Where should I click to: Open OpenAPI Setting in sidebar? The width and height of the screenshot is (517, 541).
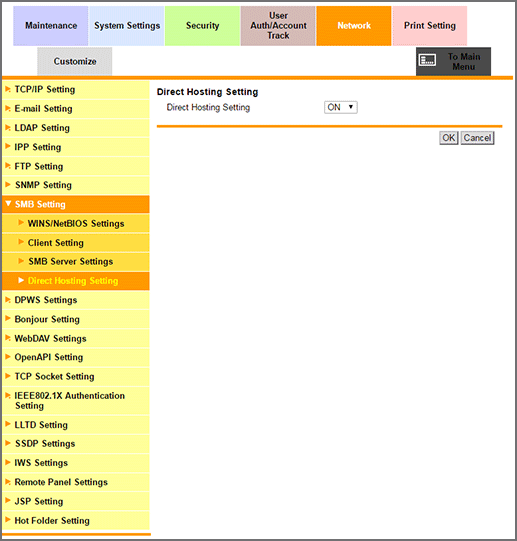point(76,357)
